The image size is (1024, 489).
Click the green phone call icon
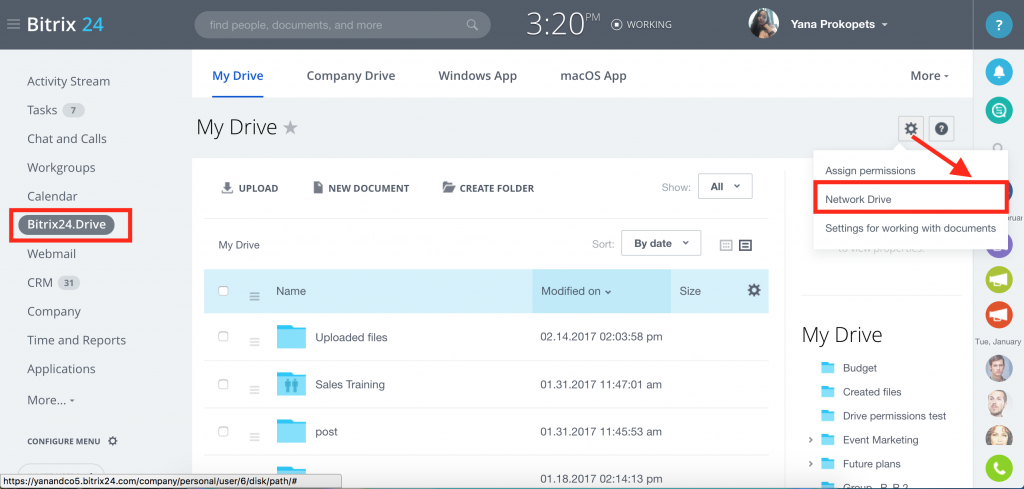click(999, 467)
